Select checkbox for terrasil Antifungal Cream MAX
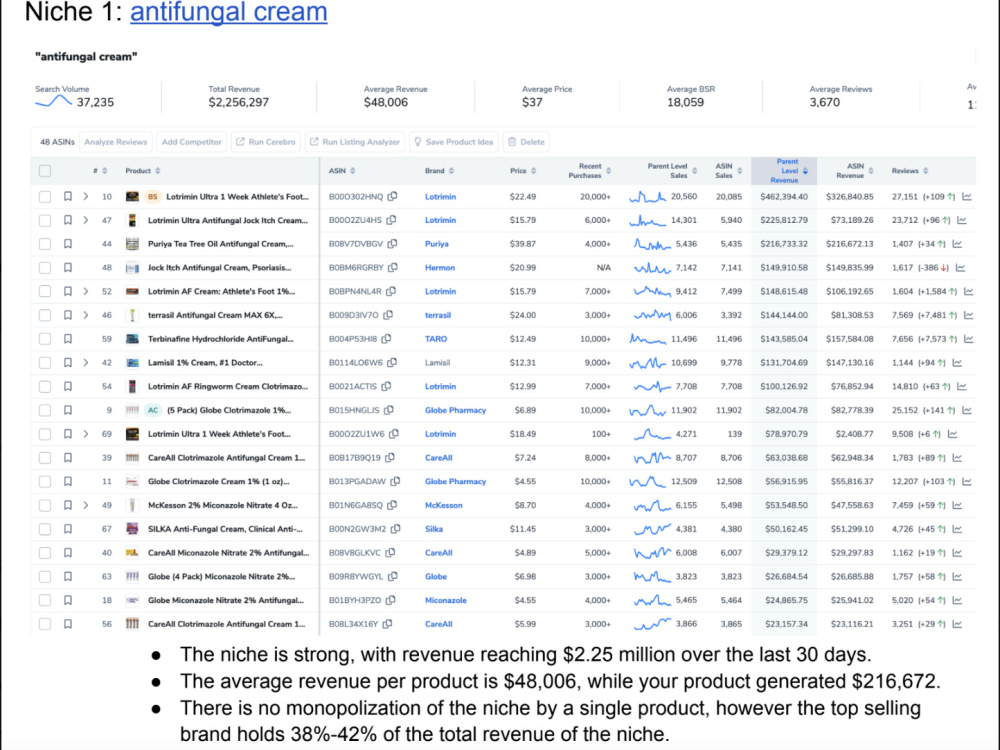The height and width of the screenshot is (750, 1000). 45,315
